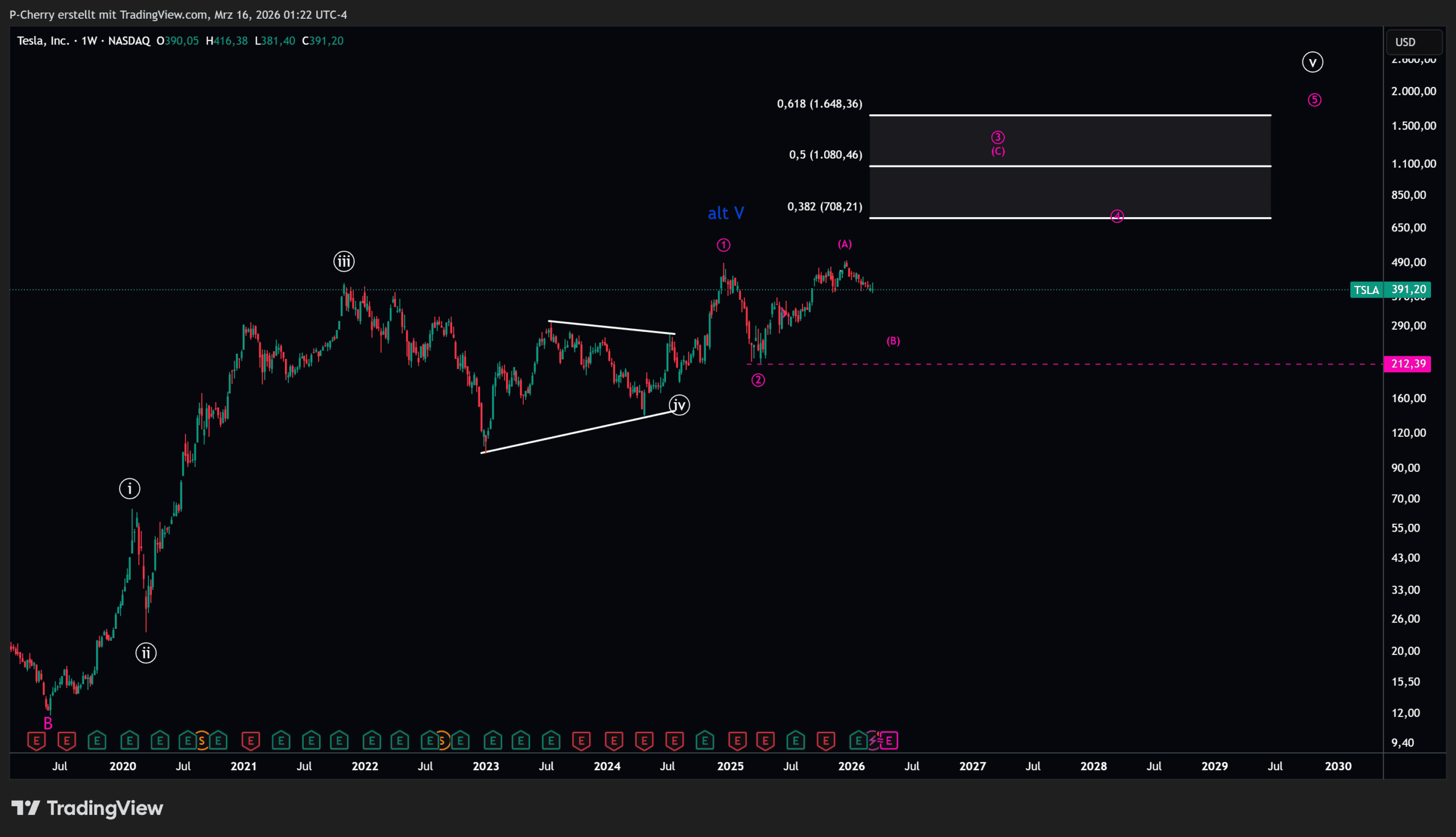Click the TradingView logo

[x=88, y=807]
